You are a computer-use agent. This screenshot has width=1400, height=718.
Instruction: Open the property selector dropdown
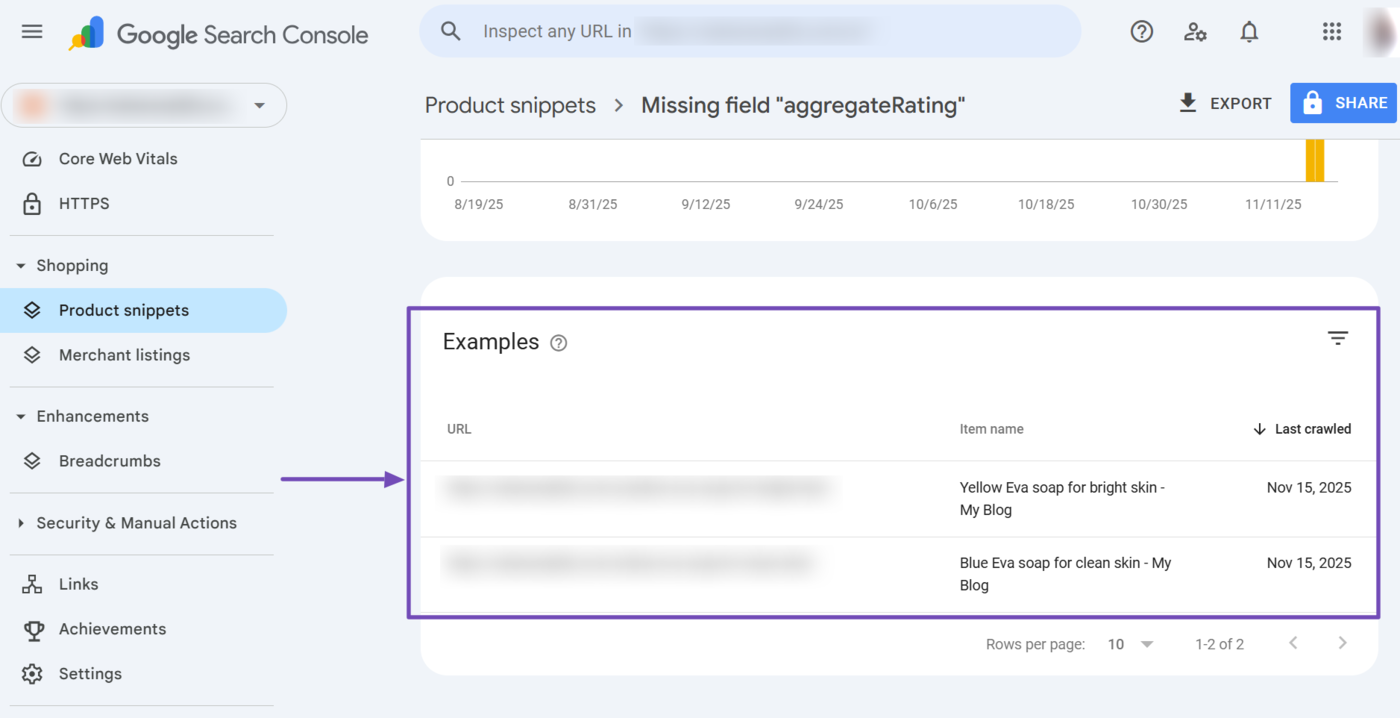[259, 105]
